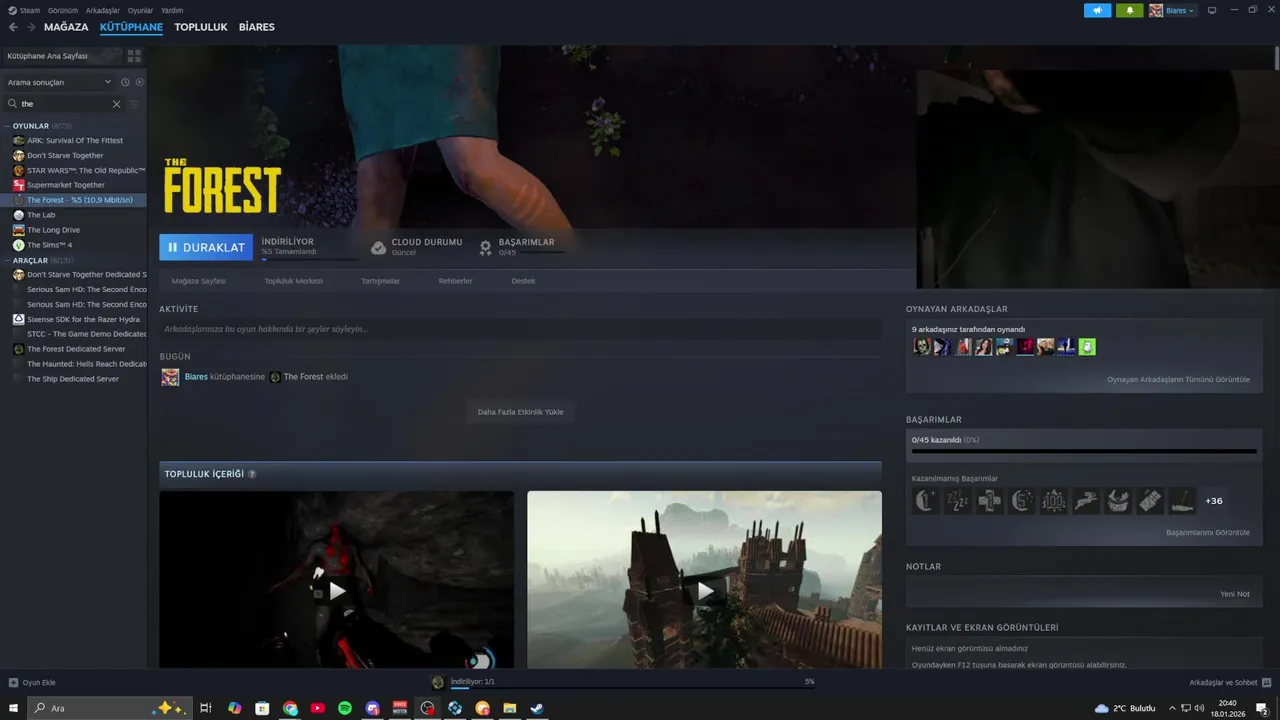Play the dark cave community video
1280x720 pixels.
(337, 591)
